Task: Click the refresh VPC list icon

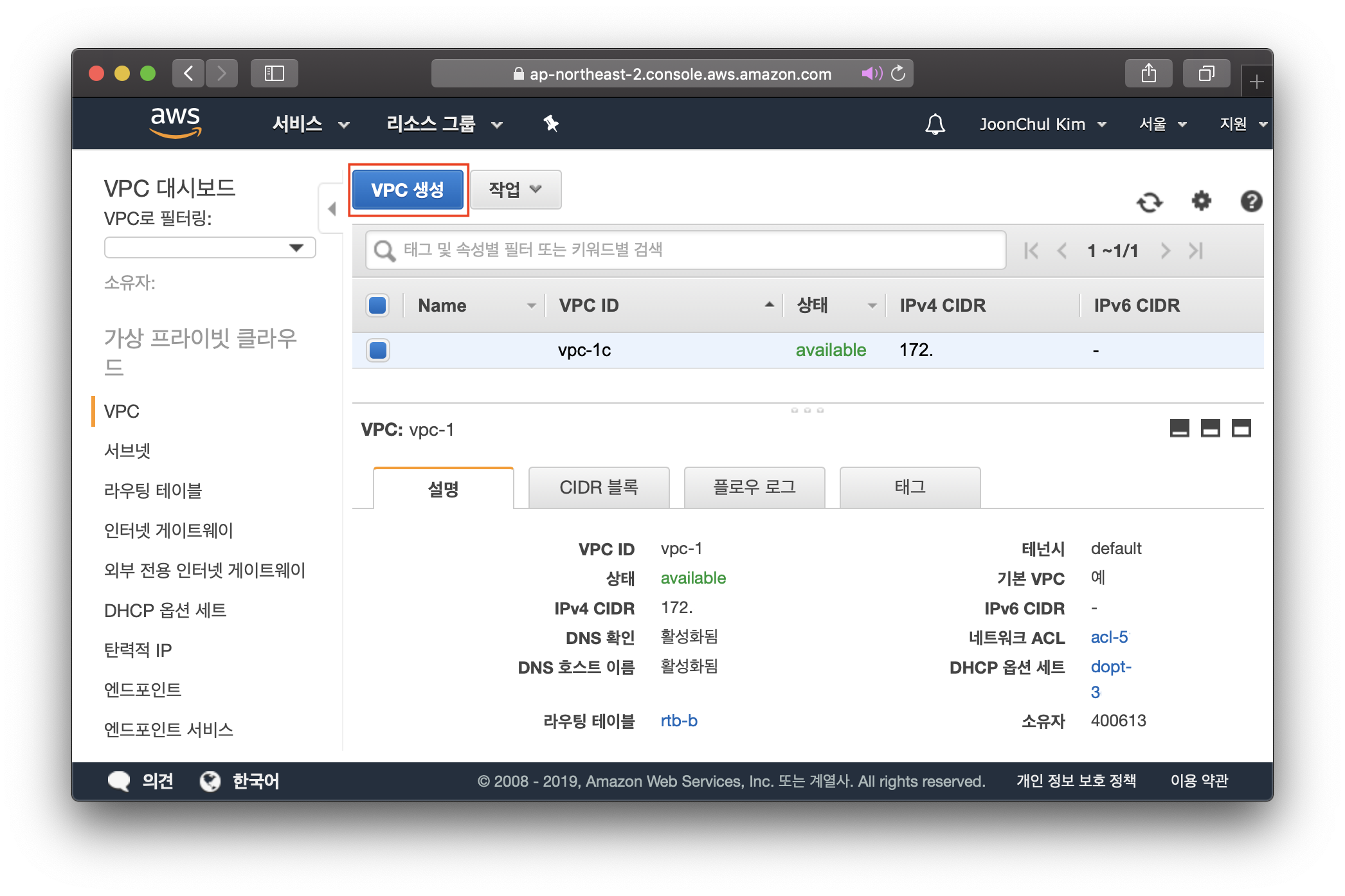Action: click(1149, 202)
